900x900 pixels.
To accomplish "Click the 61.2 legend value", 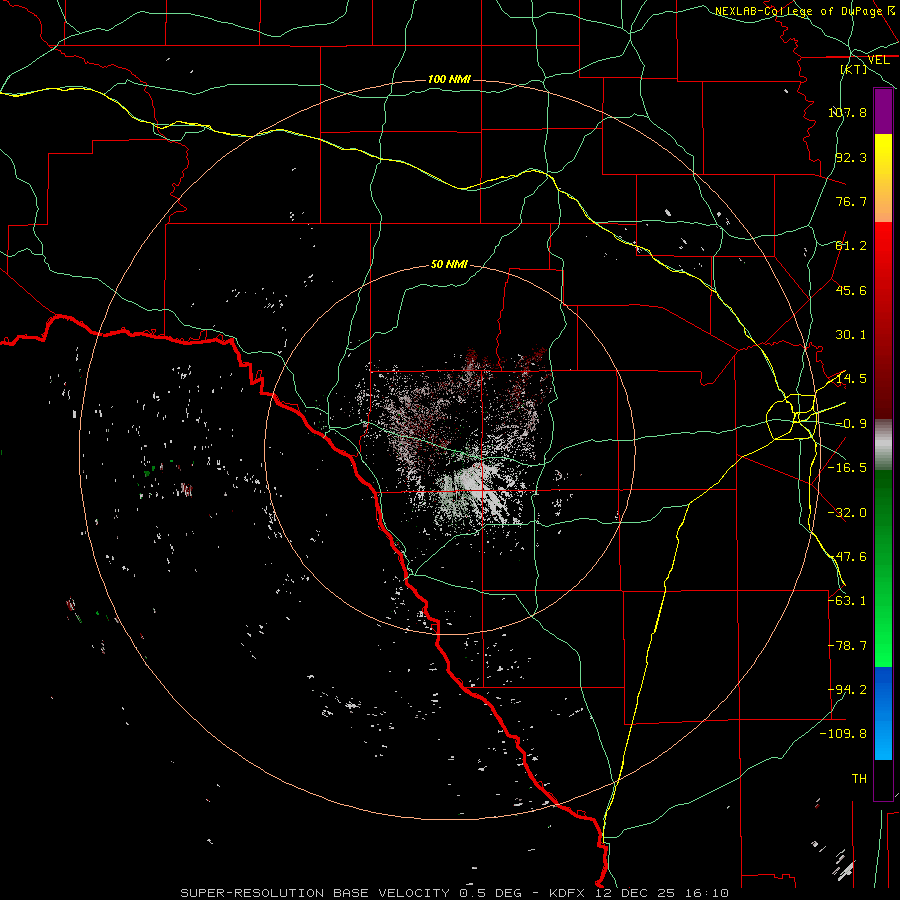I will click(851, 246).
